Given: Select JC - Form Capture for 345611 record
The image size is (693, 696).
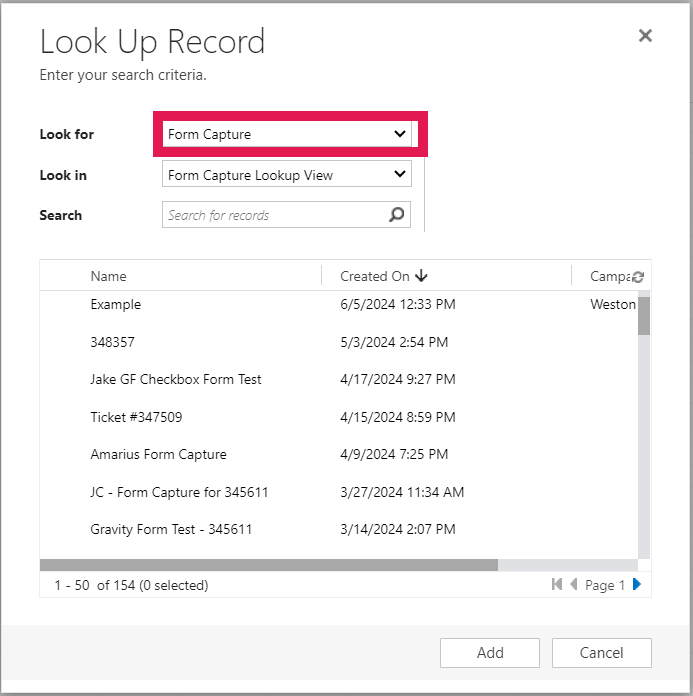Looking at the screenshot, I should point(179,492).
